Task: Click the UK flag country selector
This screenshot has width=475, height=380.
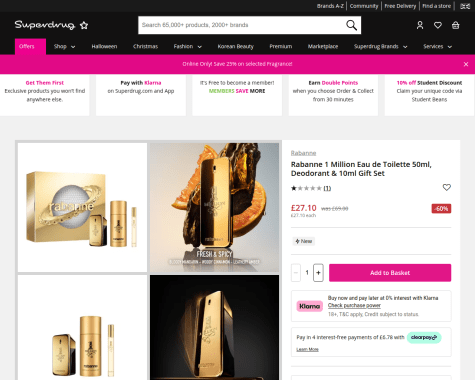Action: [x=465, y=6]
